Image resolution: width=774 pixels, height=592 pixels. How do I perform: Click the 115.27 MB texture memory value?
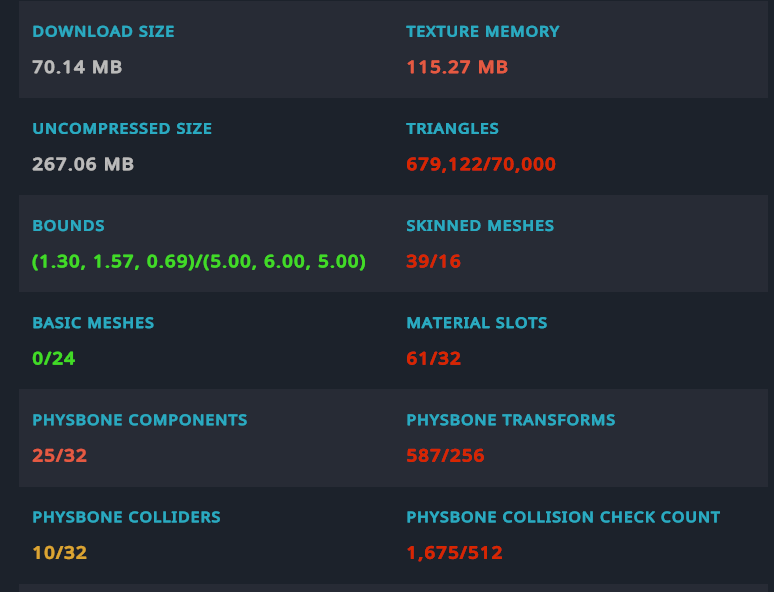[x=457, y=67]
